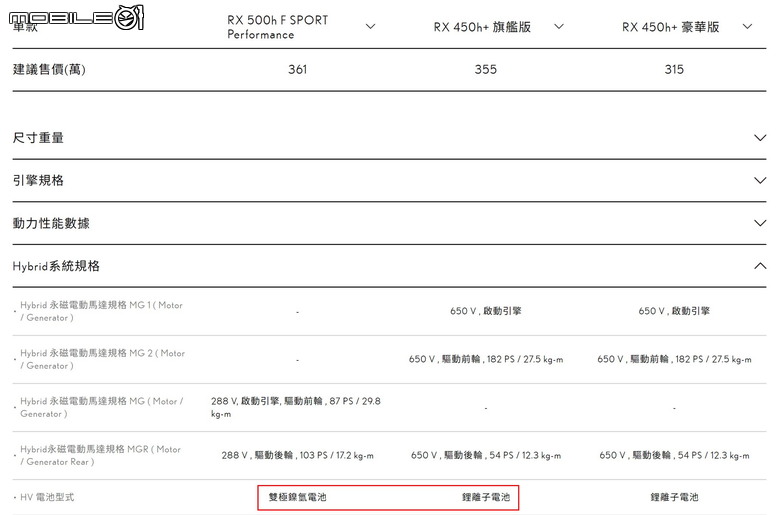Viewport: 780px width, 515px height.
Task: Select the 288 V 驅動後輪 103 PS cell
Action: click(297, 455)
